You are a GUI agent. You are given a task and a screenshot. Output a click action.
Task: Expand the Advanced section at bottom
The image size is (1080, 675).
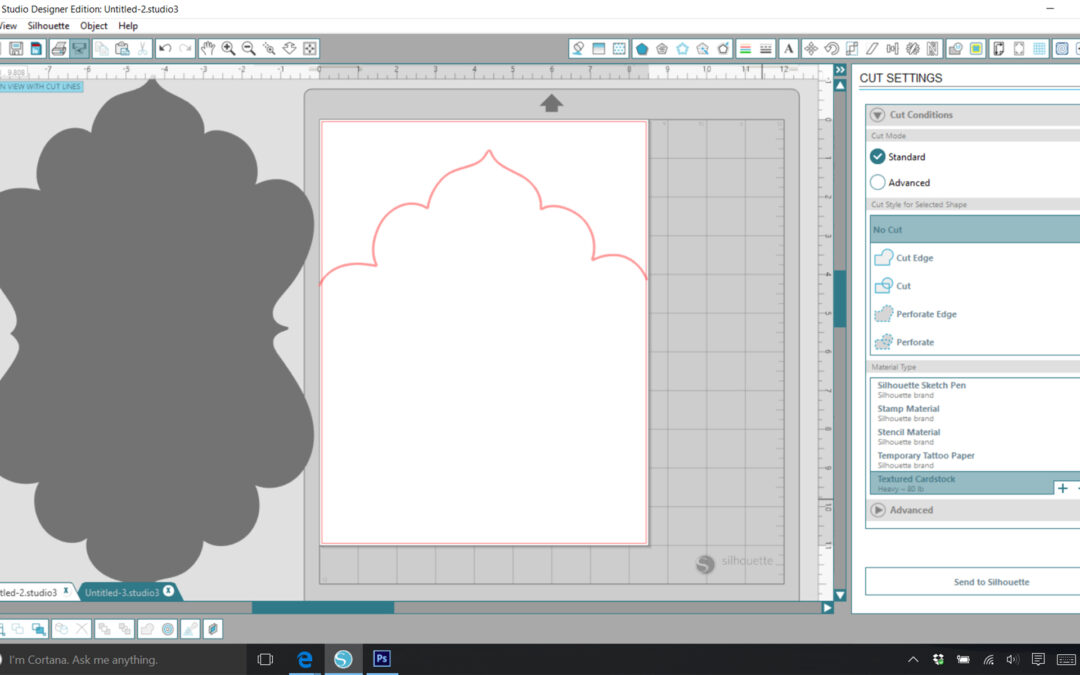(878, 510)
